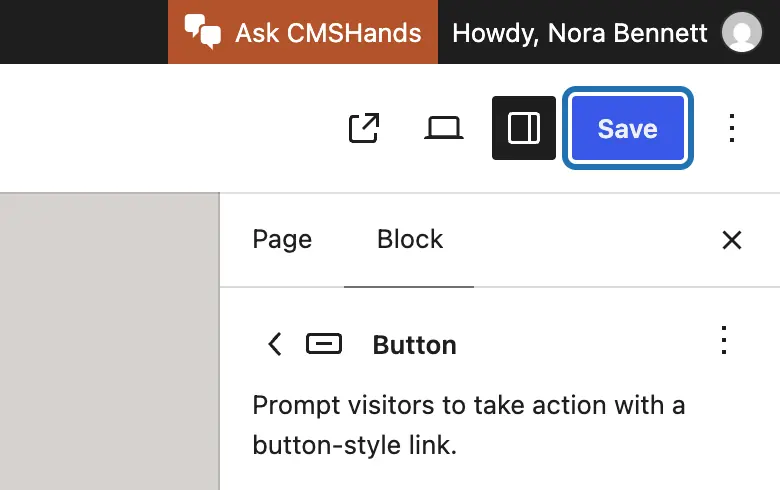780x490 pixels.
Task: Select the Block tab
Action: pos(409,239)
